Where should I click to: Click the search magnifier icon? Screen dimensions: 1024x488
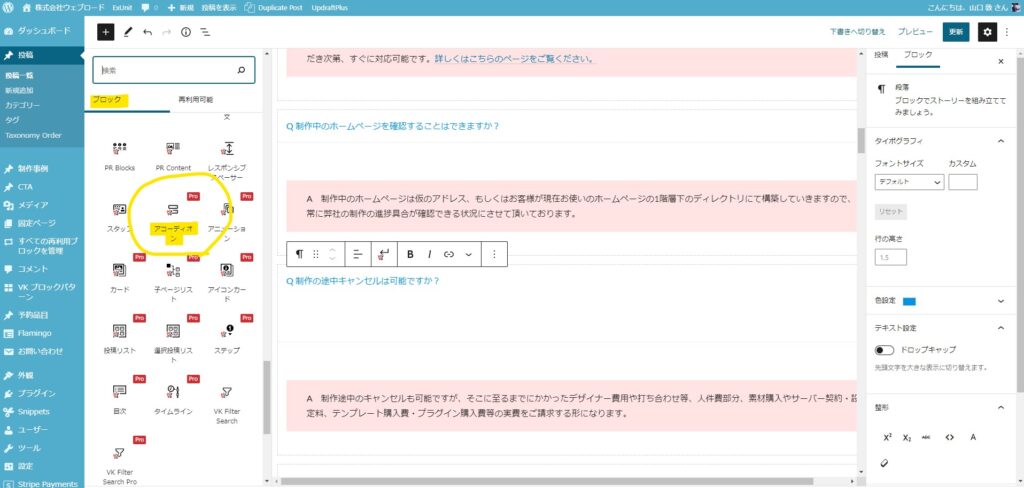tap(241, 70)
